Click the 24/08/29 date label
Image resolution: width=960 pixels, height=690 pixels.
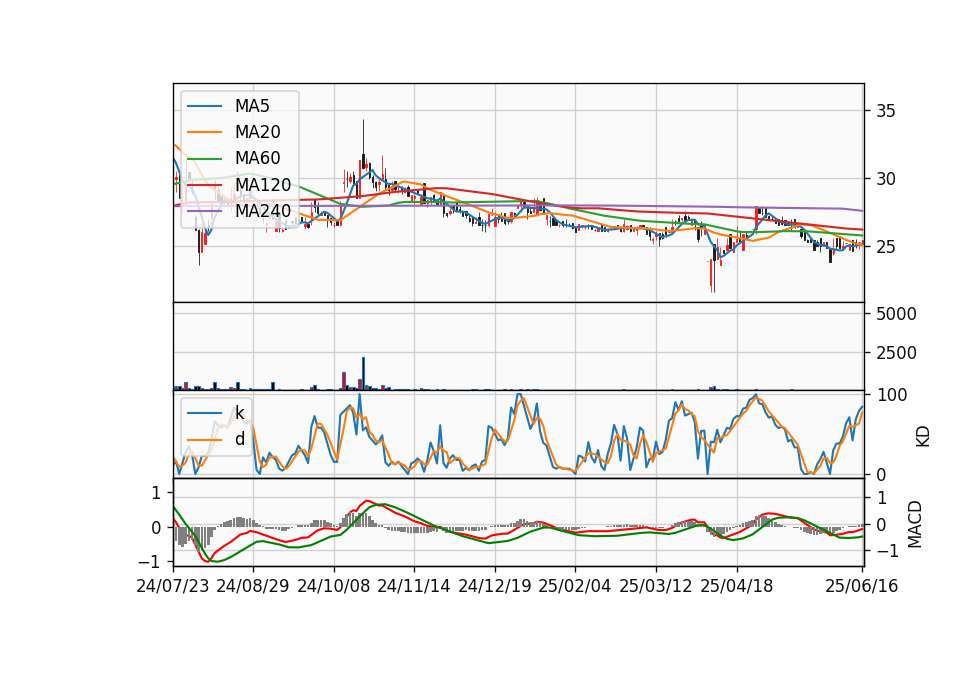coord(253,586)
